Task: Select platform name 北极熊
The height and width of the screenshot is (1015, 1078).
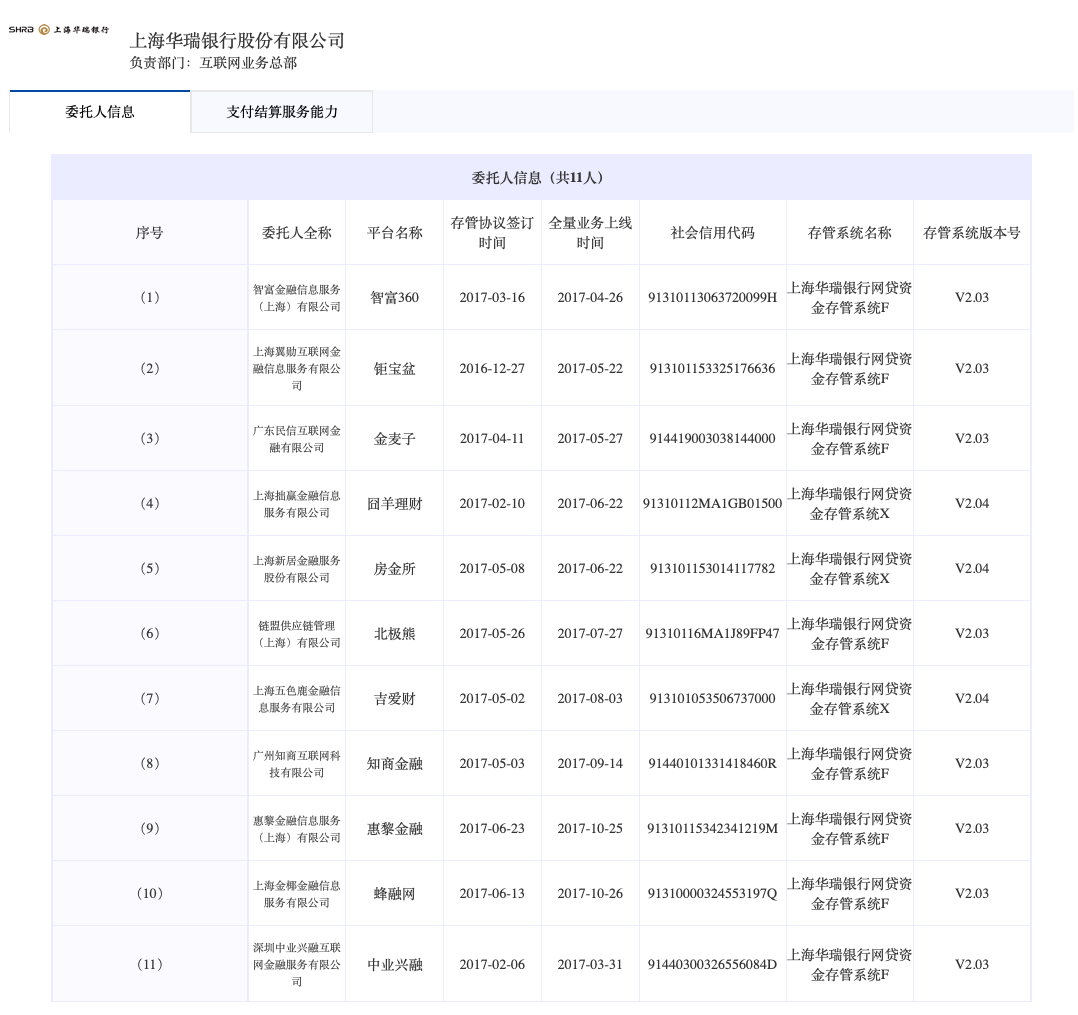Action: [395, 633]
